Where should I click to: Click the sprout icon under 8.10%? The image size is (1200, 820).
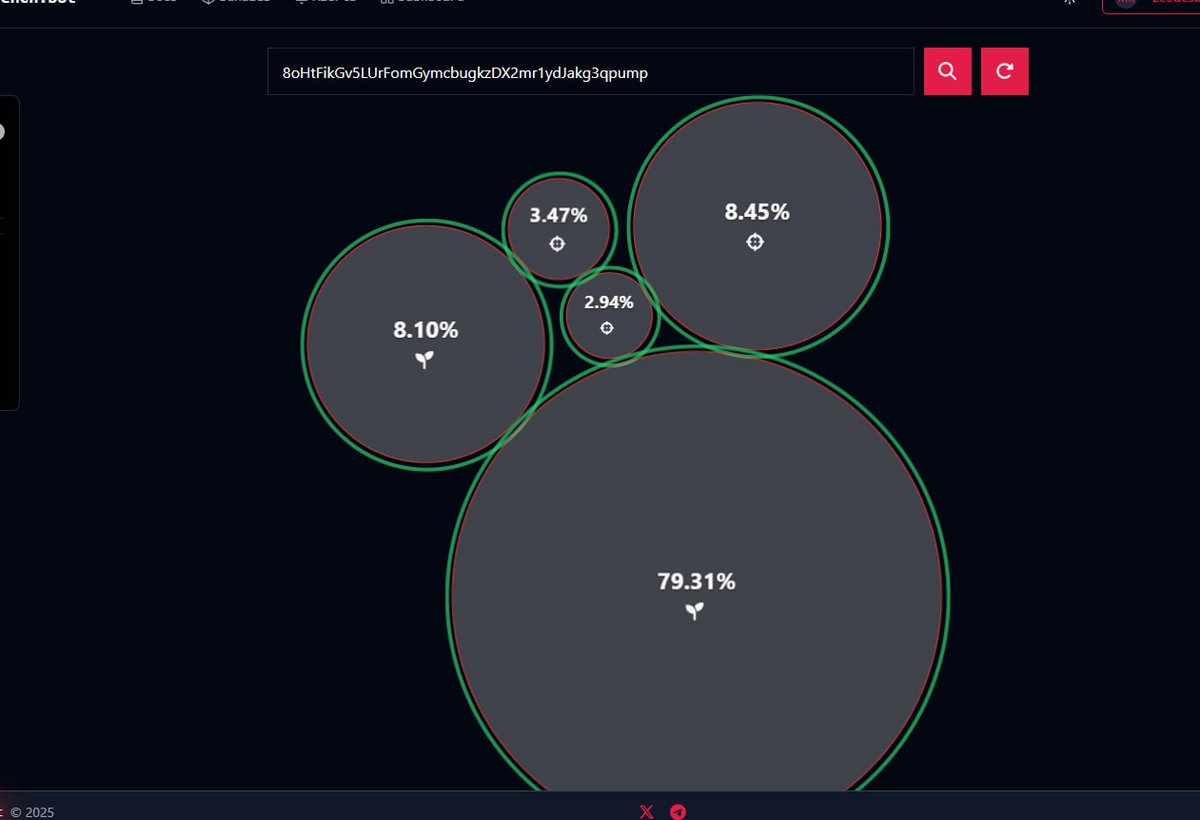pos(425,359)
